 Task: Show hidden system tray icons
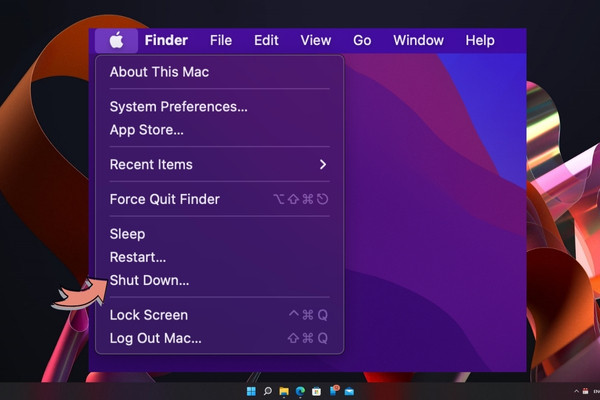576,391
